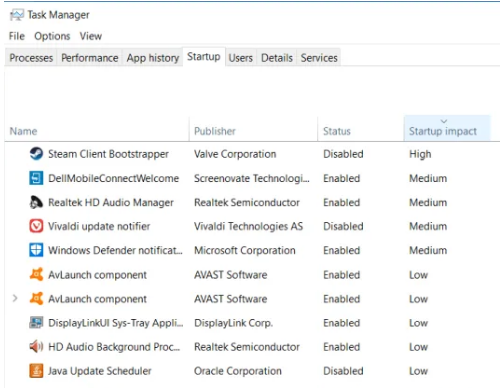This screenshot has width=500, height=388.
Task: Click Low impact for DisplayLinkUI row
Action: [418, 323]
